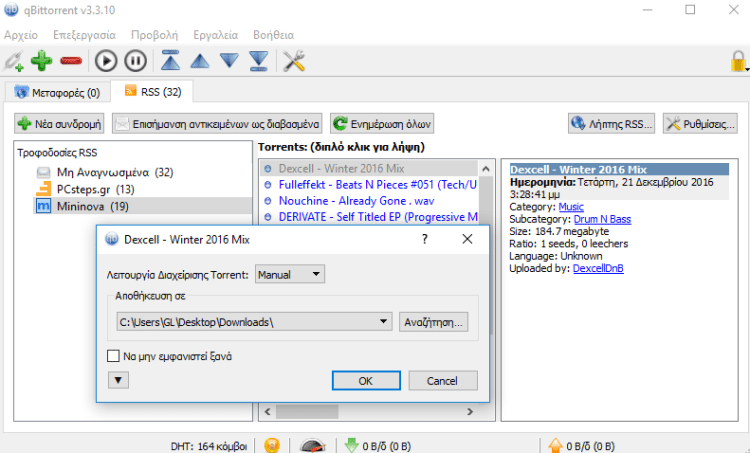Click the padlock lock icon
This screenshot has height=453, width=750.
[738, 61]
